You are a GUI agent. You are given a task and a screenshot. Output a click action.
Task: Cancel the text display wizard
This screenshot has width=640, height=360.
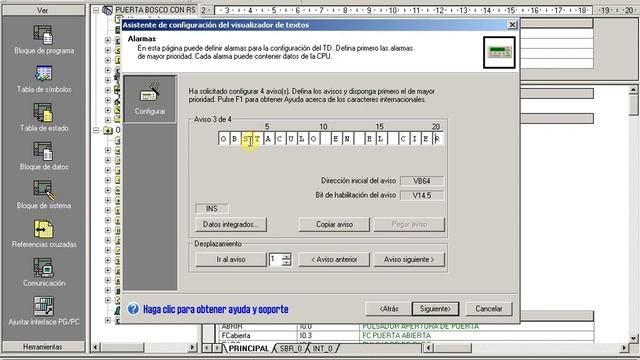tap(489, 309)
